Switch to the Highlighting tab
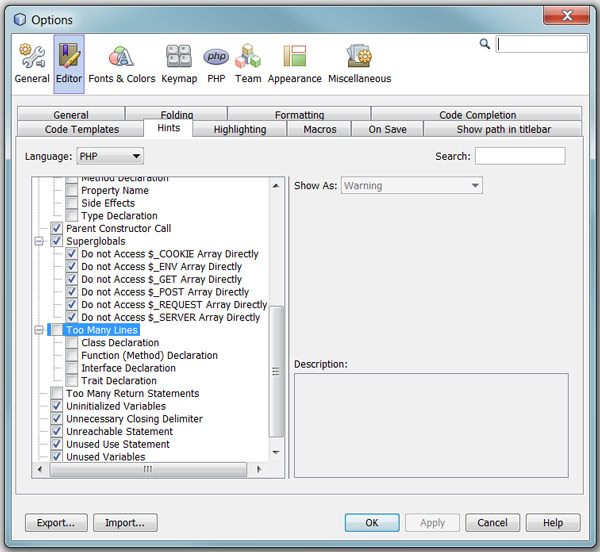 (240, 129)
